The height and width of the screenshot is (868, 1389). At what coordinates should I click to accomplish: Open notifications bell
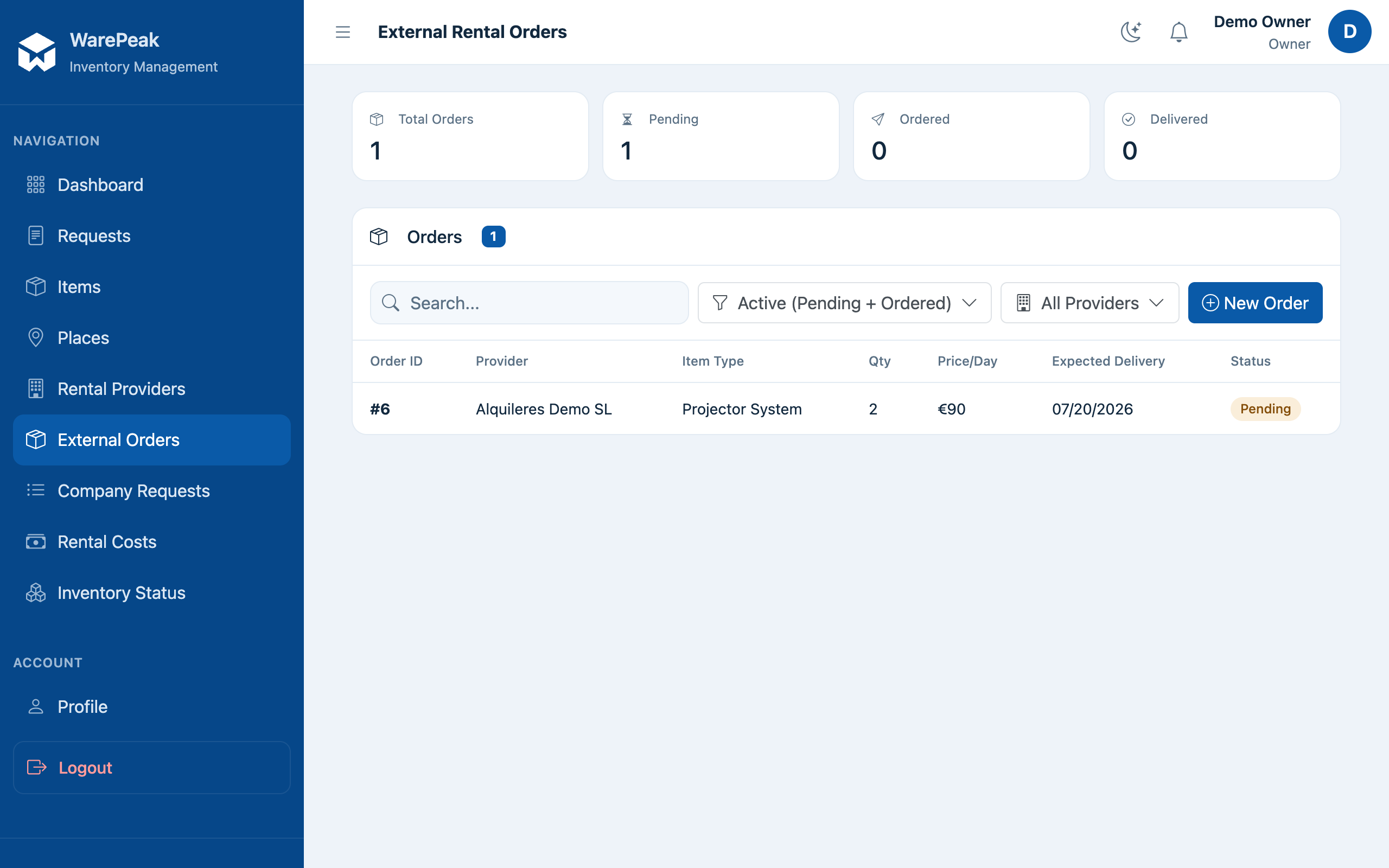tap(1178, 32)
